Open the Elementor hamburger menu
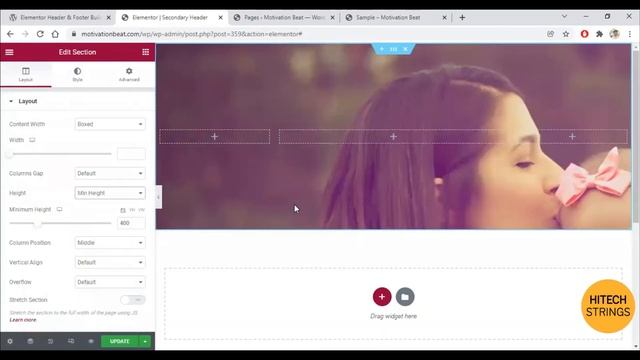Viewport: 640px width, 360px height. pyautogui.click(x=9, y=52)
